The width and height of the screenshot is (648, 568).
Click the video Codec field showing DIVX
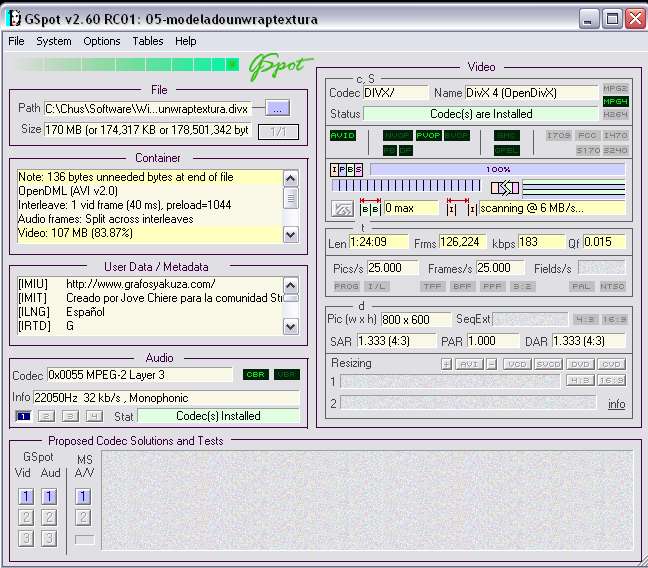(395, 93)
